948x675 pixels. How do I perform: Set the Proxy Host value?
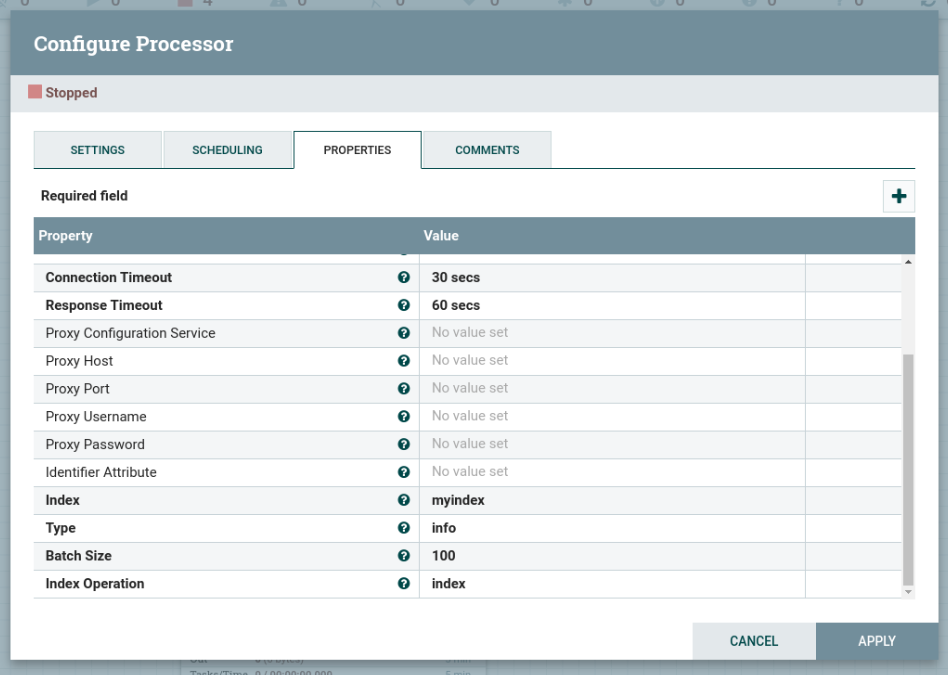(612, 361)
